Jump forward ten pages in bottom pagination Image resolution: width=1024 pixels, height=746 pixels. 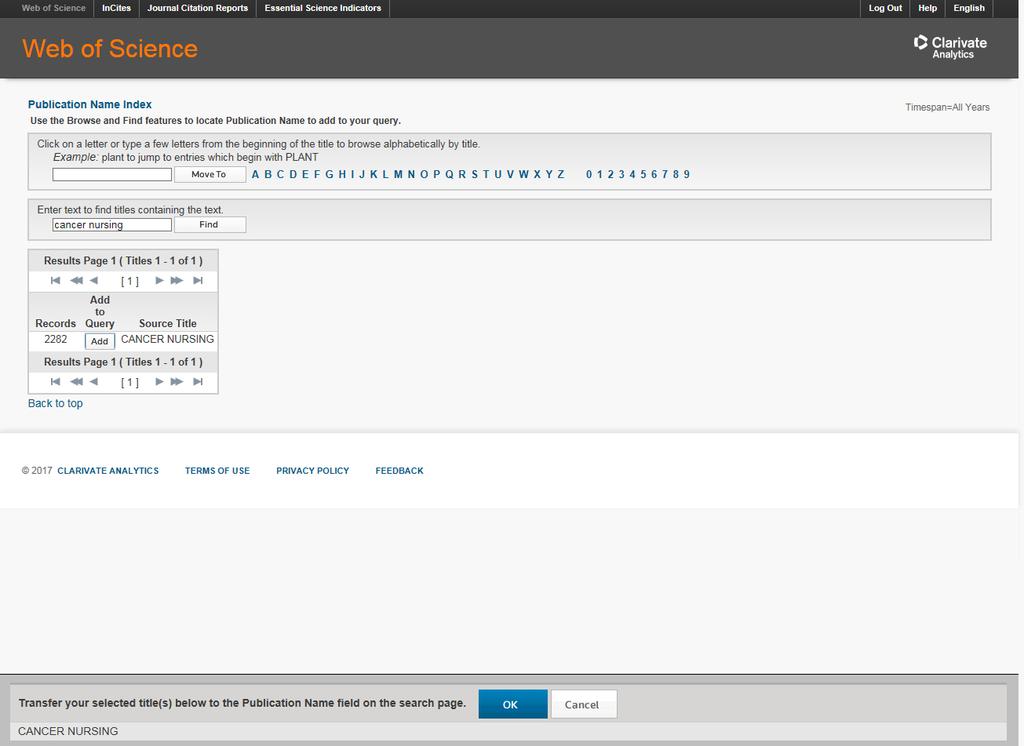[x=177, y=381]
